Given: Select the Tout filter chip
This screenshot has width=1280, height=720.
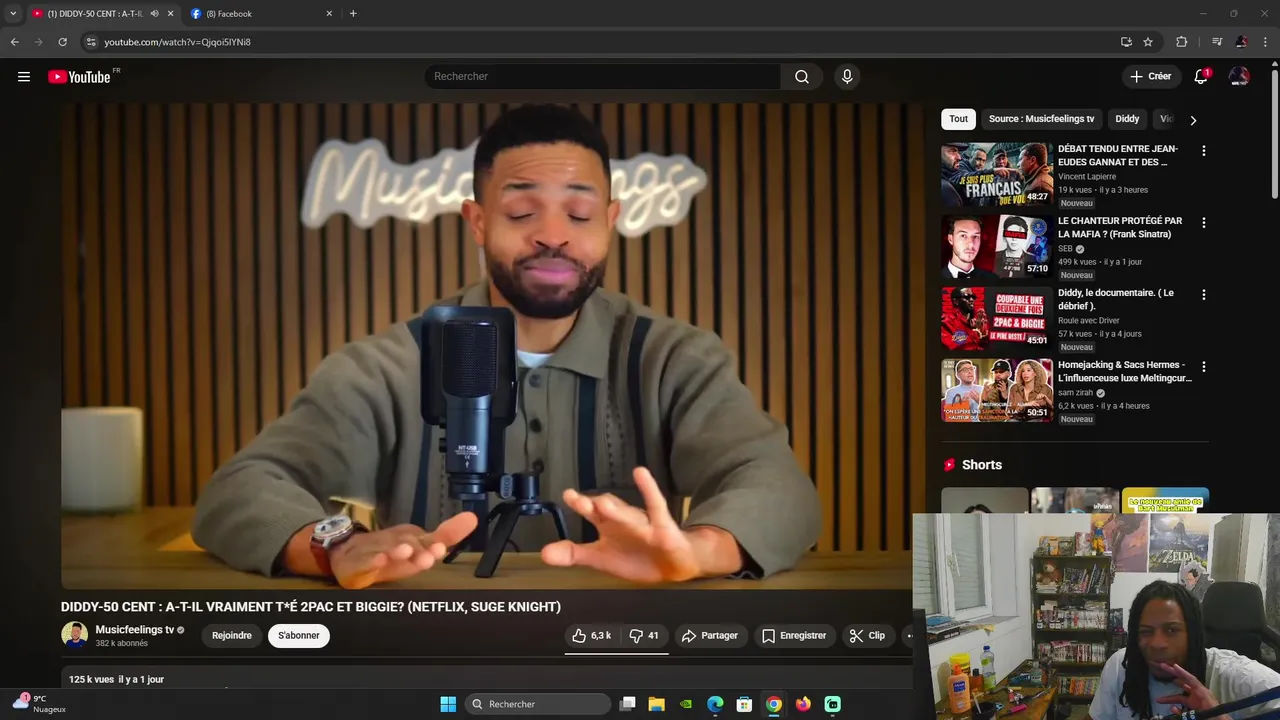Looking at the screenshot, I should pos(958,119).
